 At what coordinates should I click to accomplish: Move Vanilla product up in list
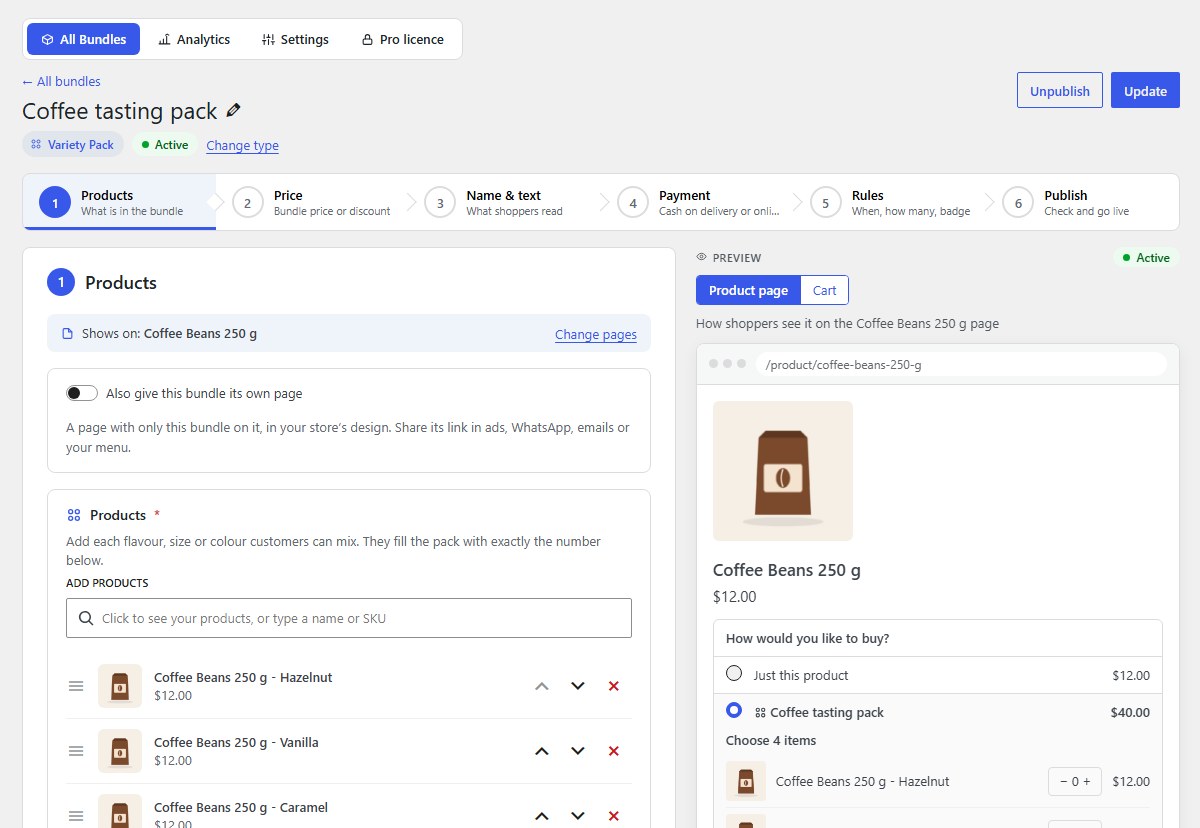pos(542,751)
